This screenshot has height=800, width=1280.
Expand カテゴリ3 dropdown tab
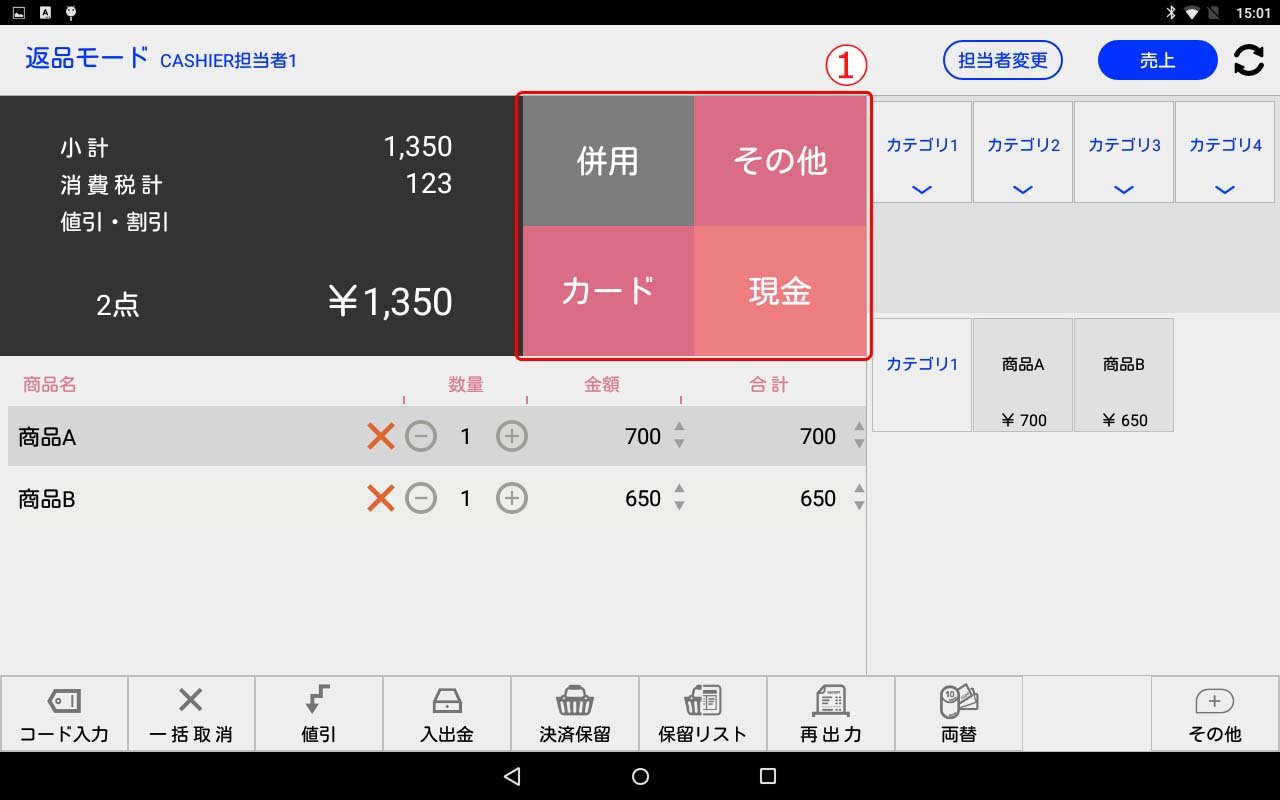click(x=1124, y=152)
